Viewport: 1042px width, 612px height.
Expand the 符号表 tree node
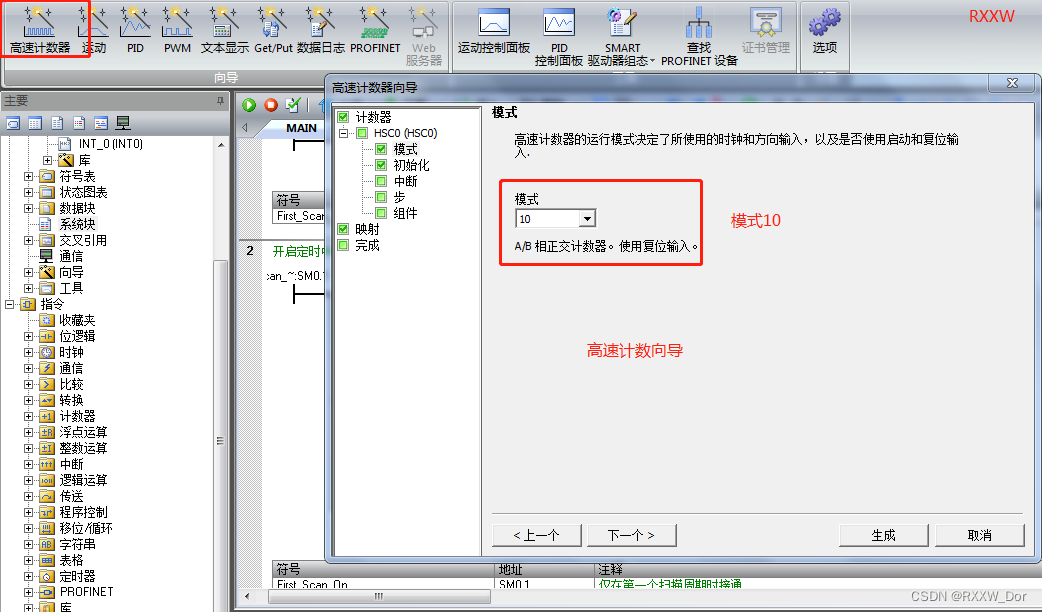click(x=28, y=176)
